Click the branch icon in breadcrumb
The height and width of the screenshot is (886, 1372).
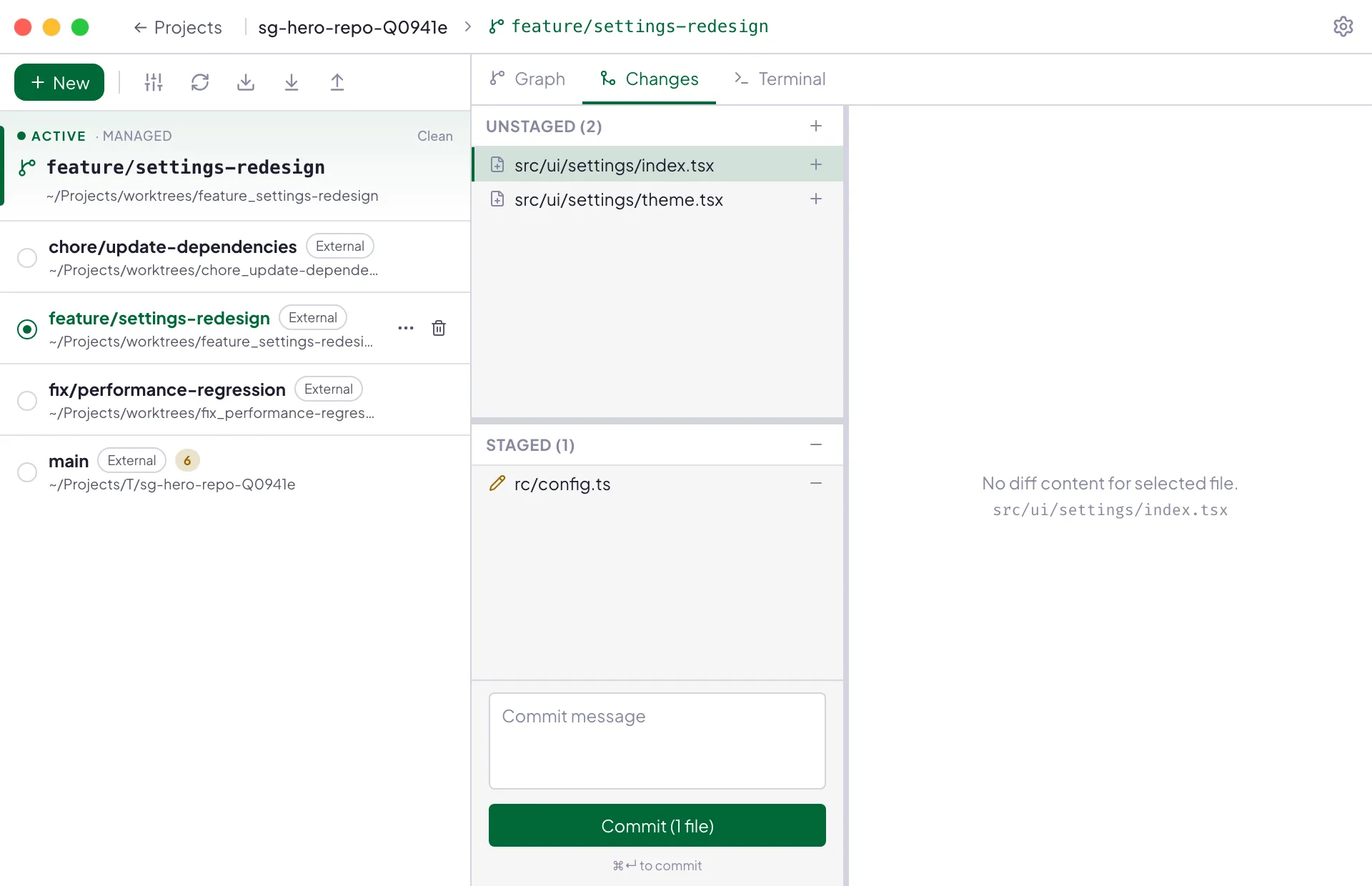point(497,26)
